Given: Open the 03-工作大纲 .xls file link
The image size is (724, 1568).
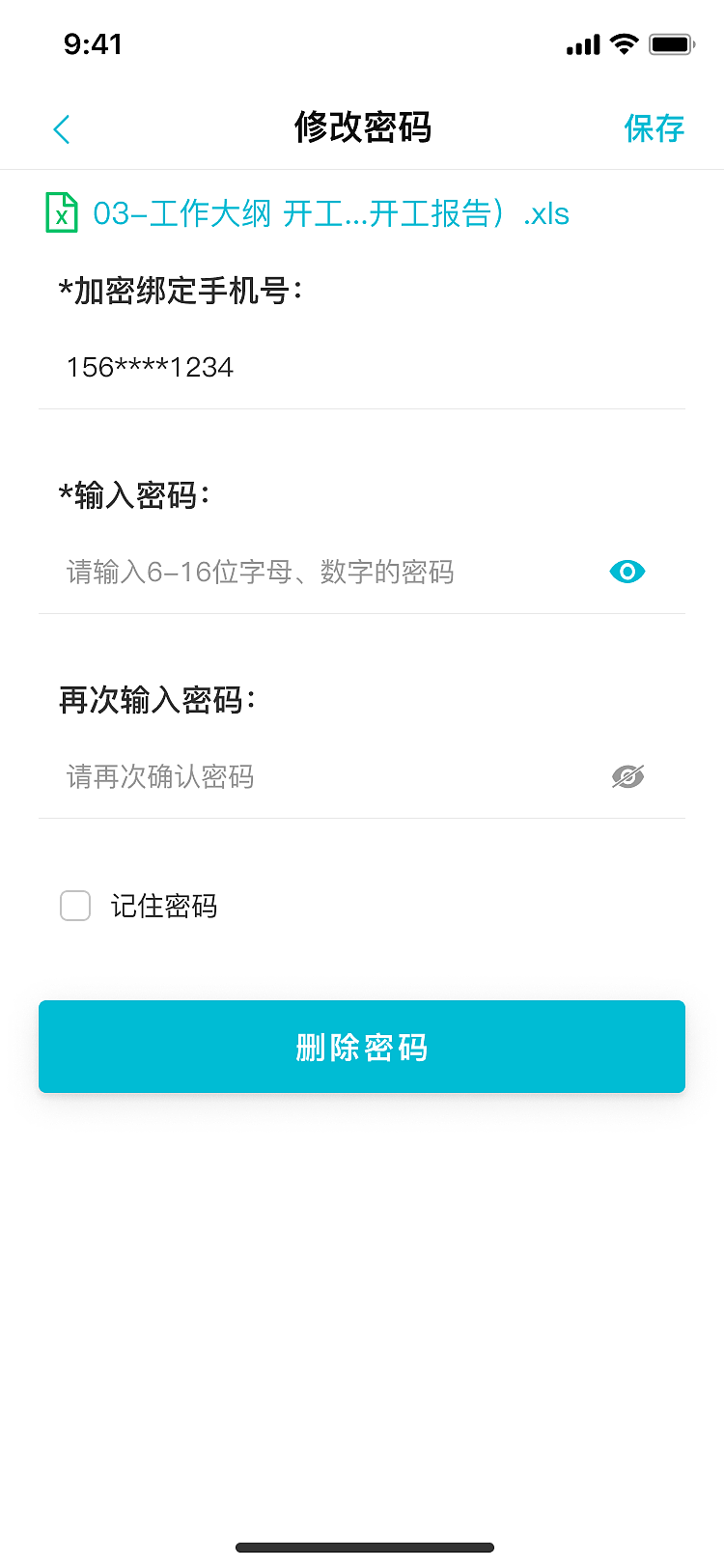Looking at the screenshot, I should [331, 213].
